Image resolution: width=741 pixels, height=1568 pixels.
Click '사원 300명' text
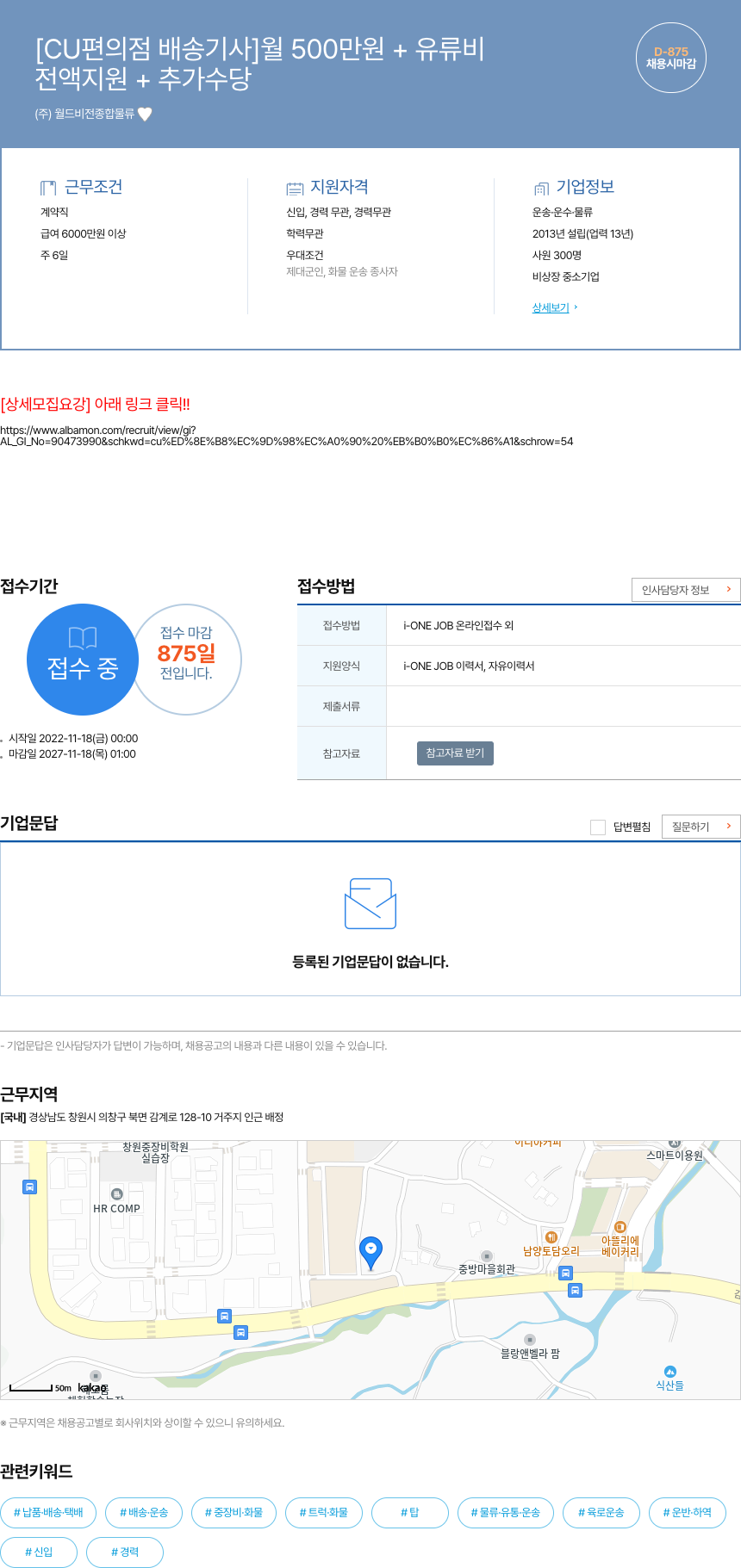(557, 255)
